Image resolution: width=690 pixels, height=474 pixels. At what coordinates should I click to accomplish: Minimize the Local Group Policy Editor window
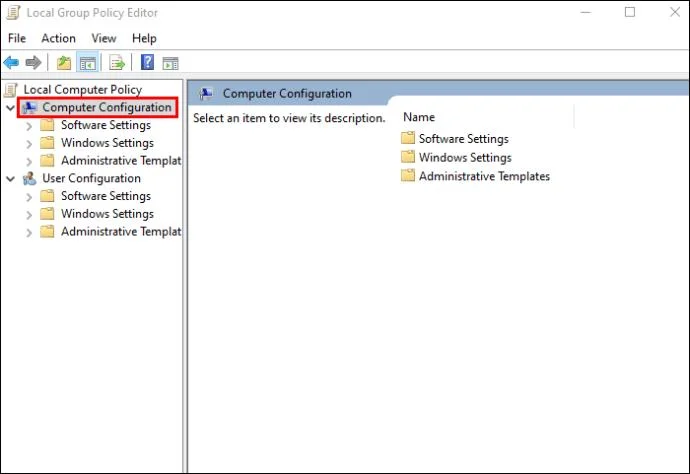tap(585, 12)
